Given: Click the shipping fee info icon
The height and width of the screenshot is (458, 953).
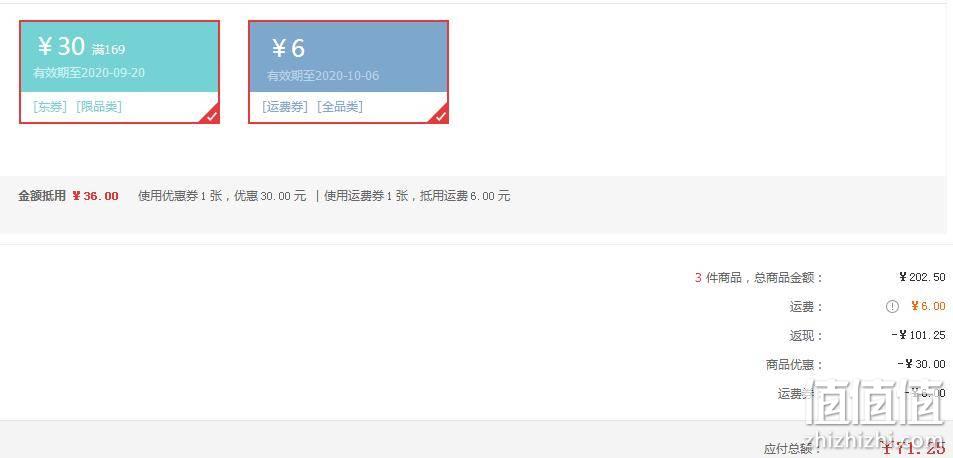Looking at the screenshot, I should [892, 307].
